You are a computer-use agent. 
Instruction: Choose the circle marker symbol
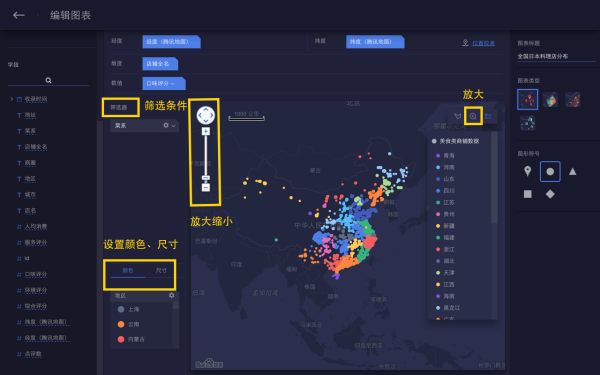(550, 171)
